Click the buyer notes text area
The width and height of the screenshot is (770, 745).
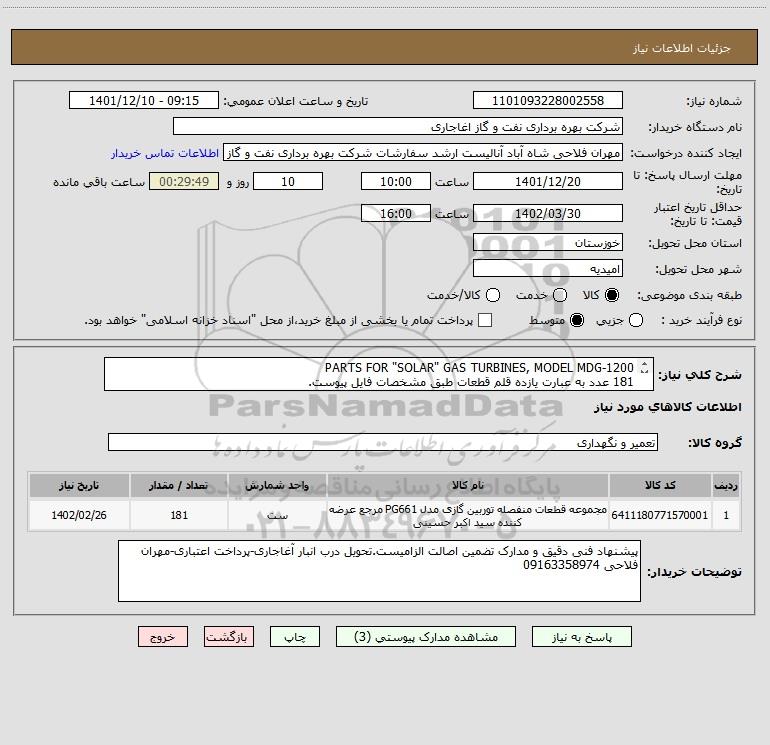pyautogui.click(x=379, y=571)
